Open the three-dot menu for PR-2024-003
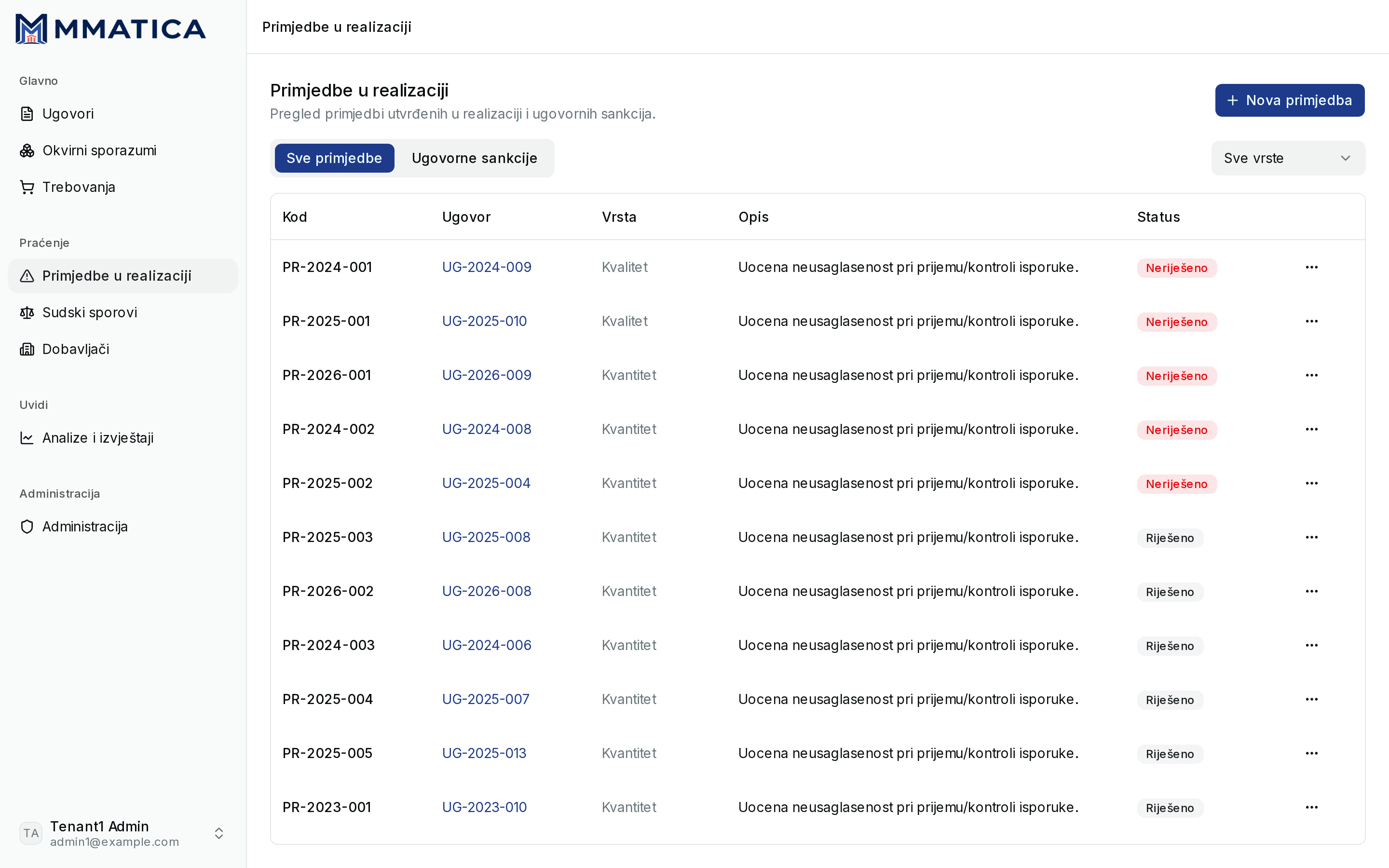 (x=1311, y=645)
